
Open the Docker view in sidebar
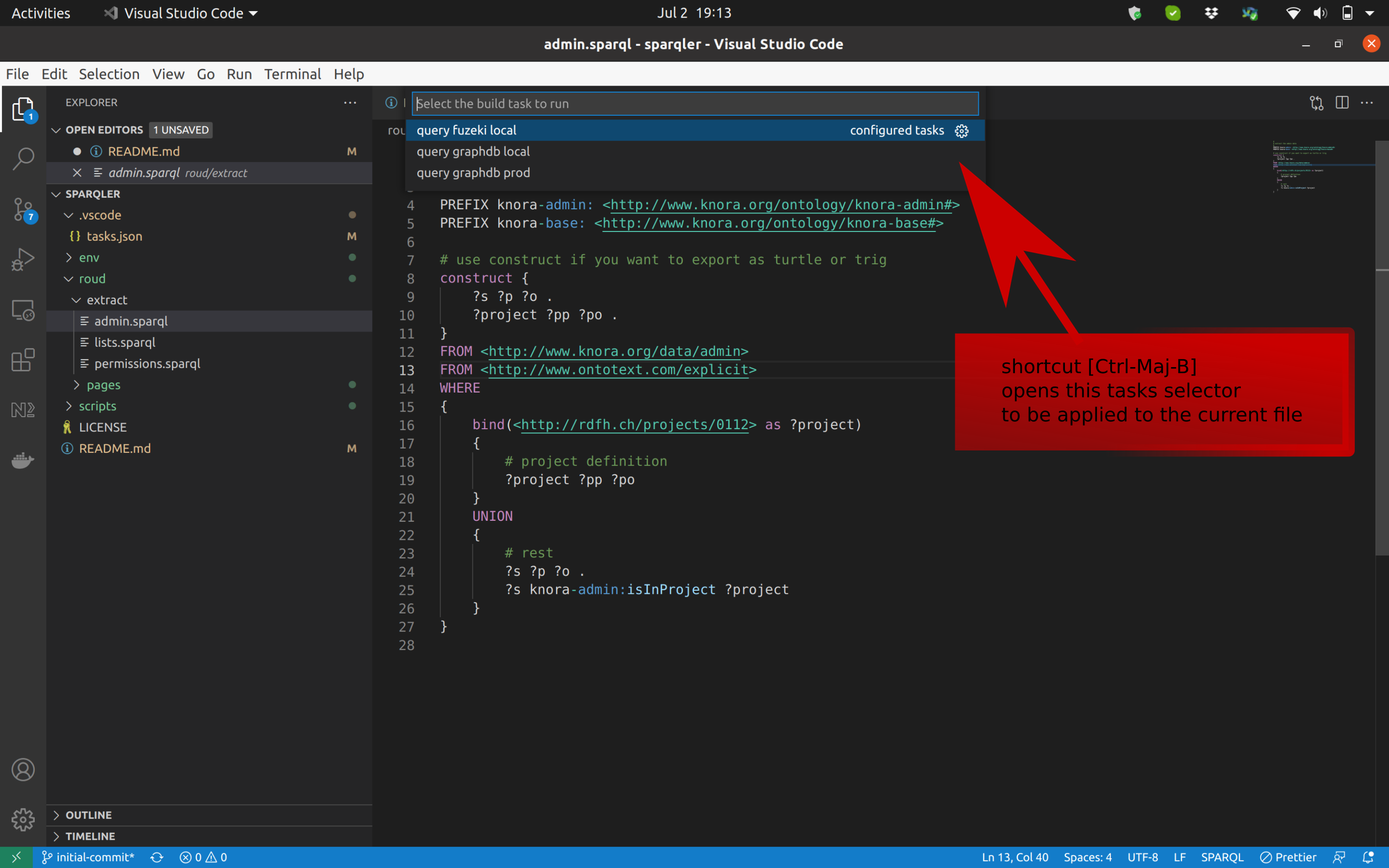[23, 460]
